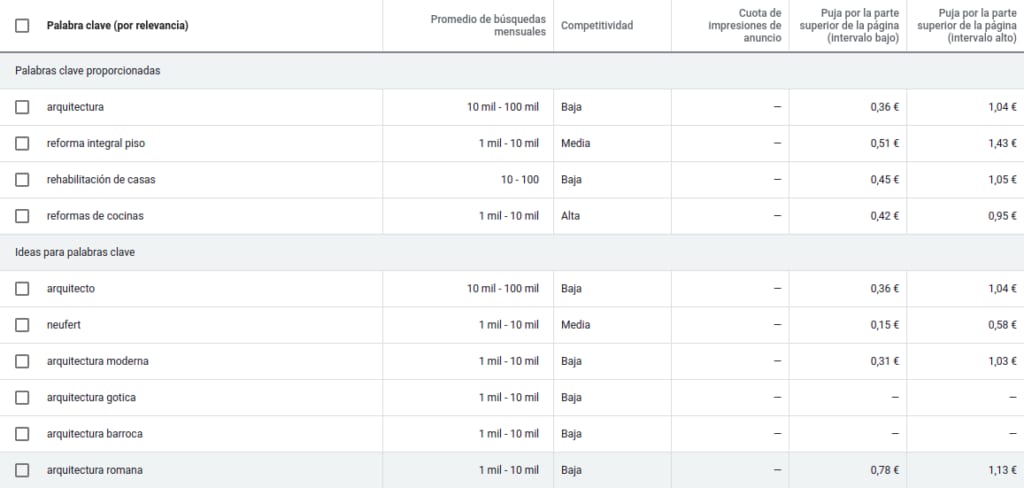Tick the arquitectura romana checkbox
Viewport: 1024px width, 488px height.
(x=22, y=470)
